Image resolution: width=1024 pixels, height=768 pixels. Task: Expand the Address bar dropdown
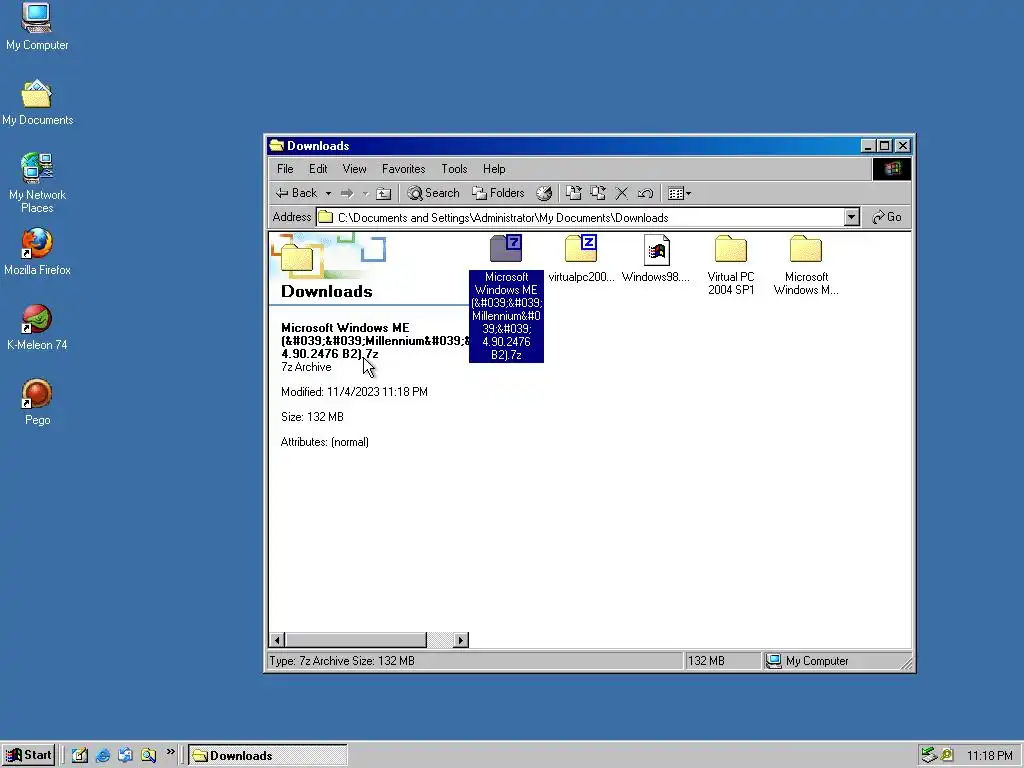click(851, 217)
